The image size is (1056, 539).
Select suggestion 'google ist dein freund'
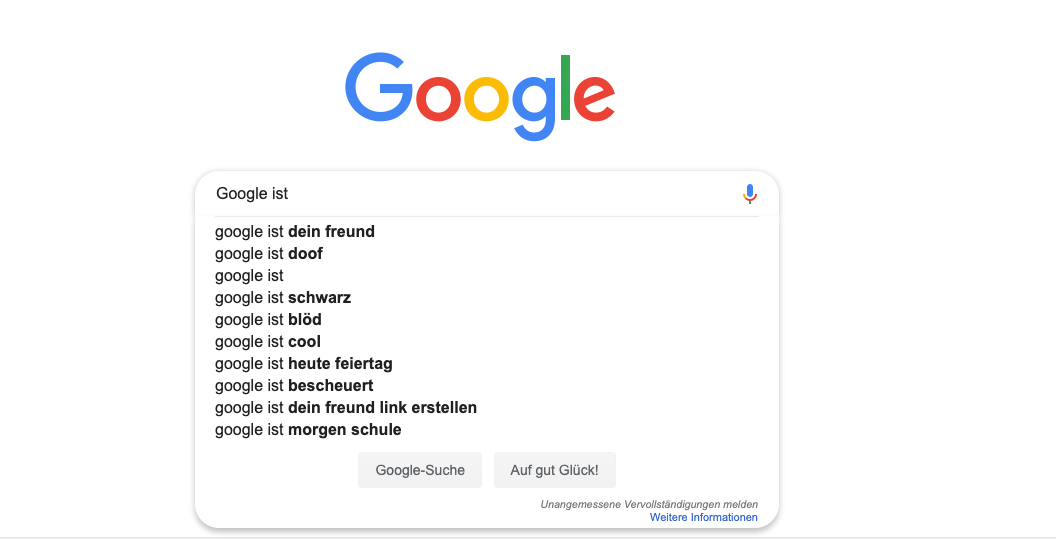[486, 232]
